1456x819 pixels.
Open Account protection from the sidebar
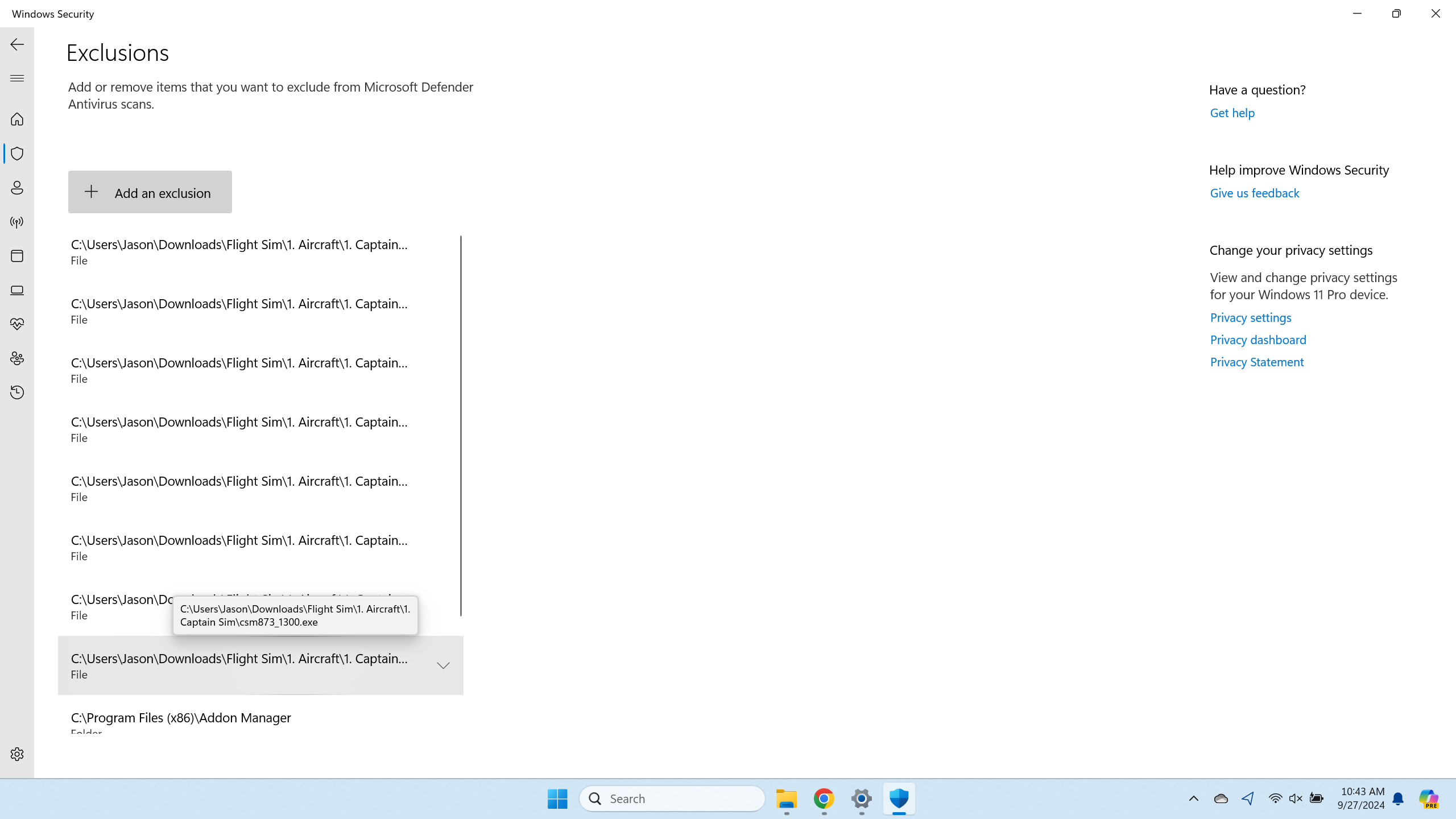coord(17,188)
